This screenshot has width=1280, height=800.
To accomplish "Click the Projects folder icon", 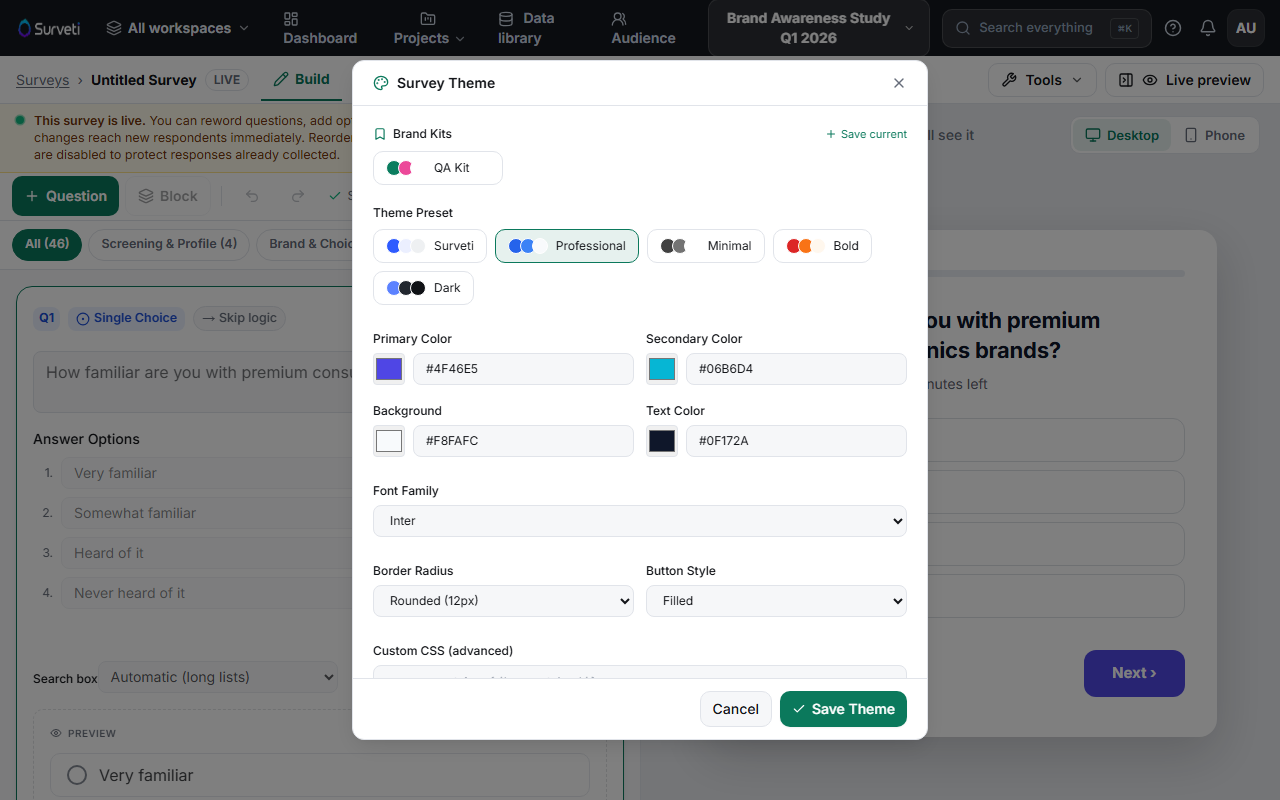I will [428, 19].
